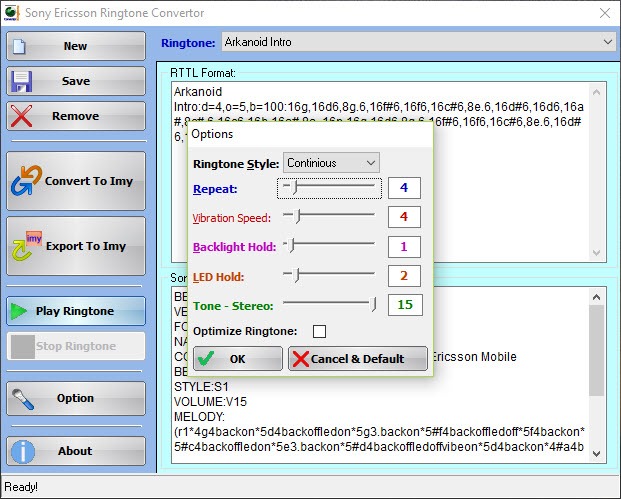Viewport: 621px width, 499px height.
Task: Click the Options dialog title
Action: tap(212, 134)
